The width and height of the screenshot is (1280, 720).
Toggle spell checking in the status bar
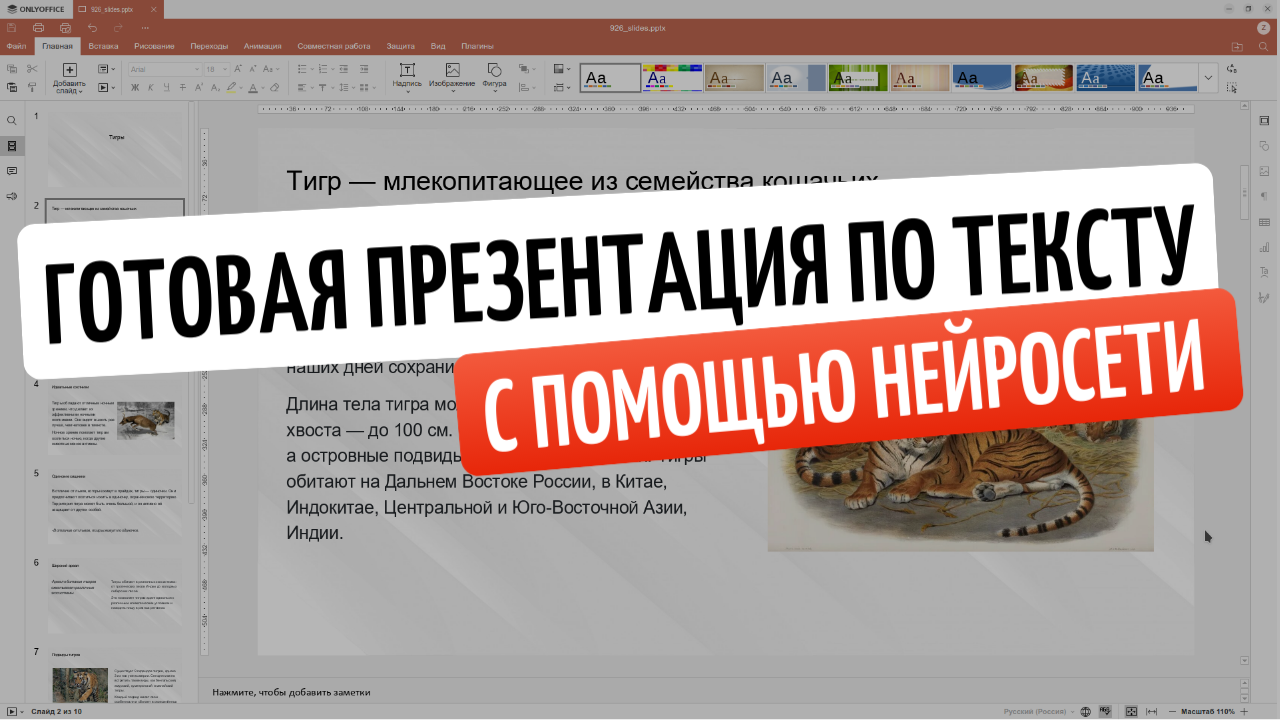[1105, 711]
